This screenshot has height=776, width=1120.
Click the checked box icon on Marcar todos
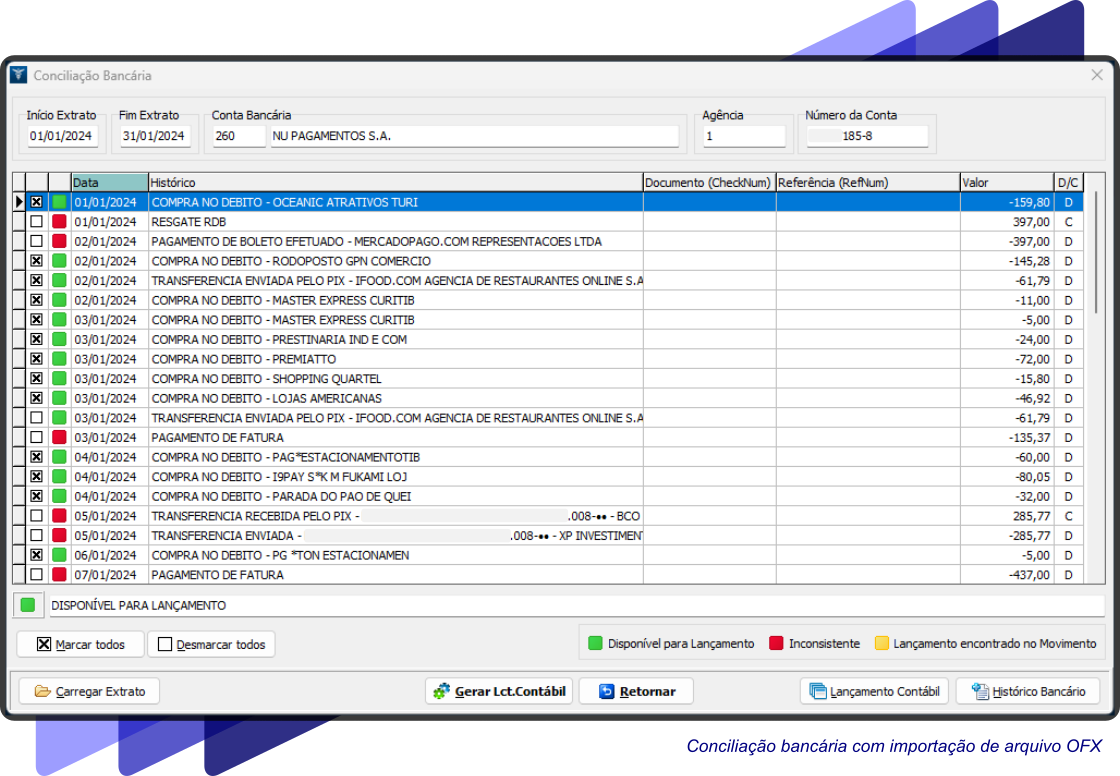[43, 645]
